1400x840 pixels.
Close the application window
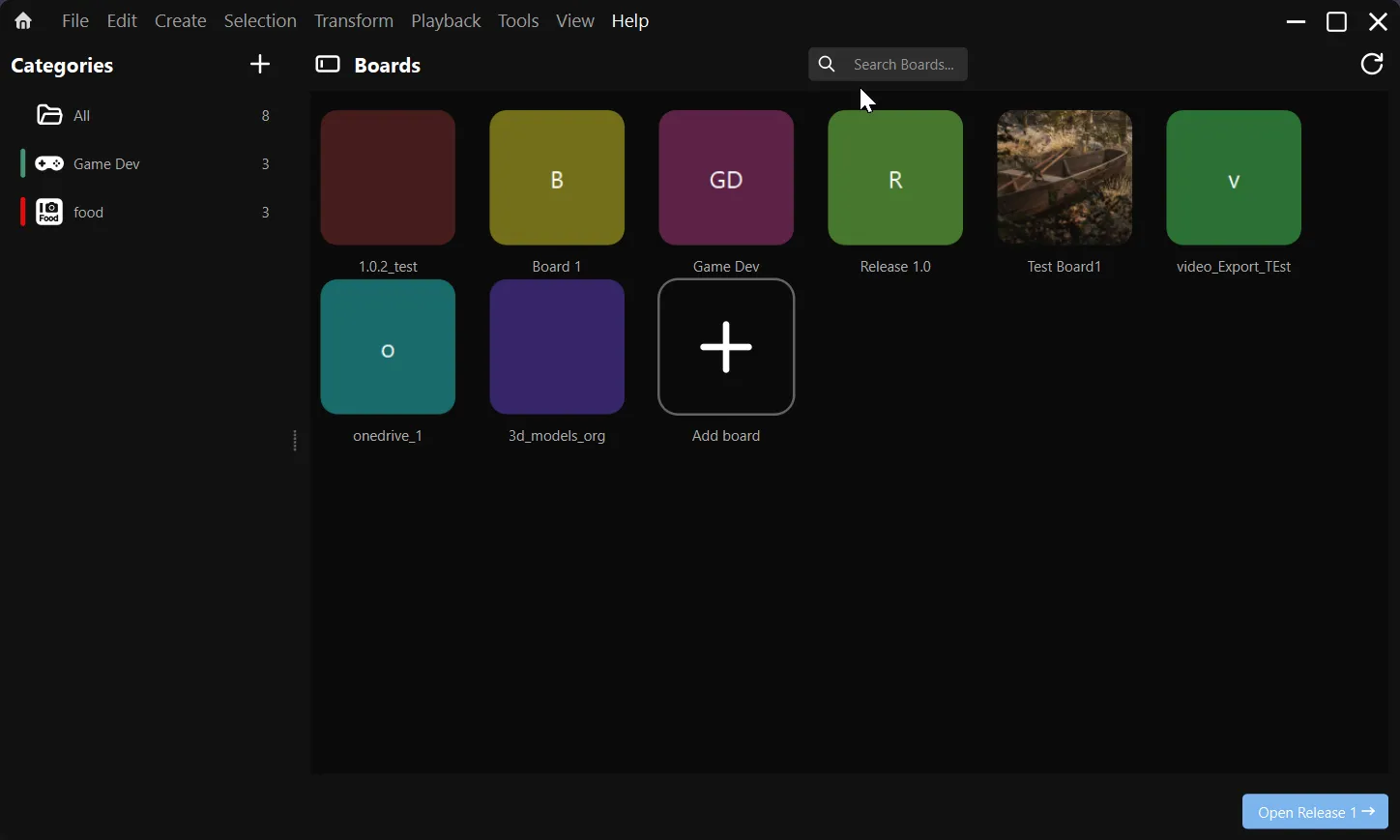(x=1380, y=21)
